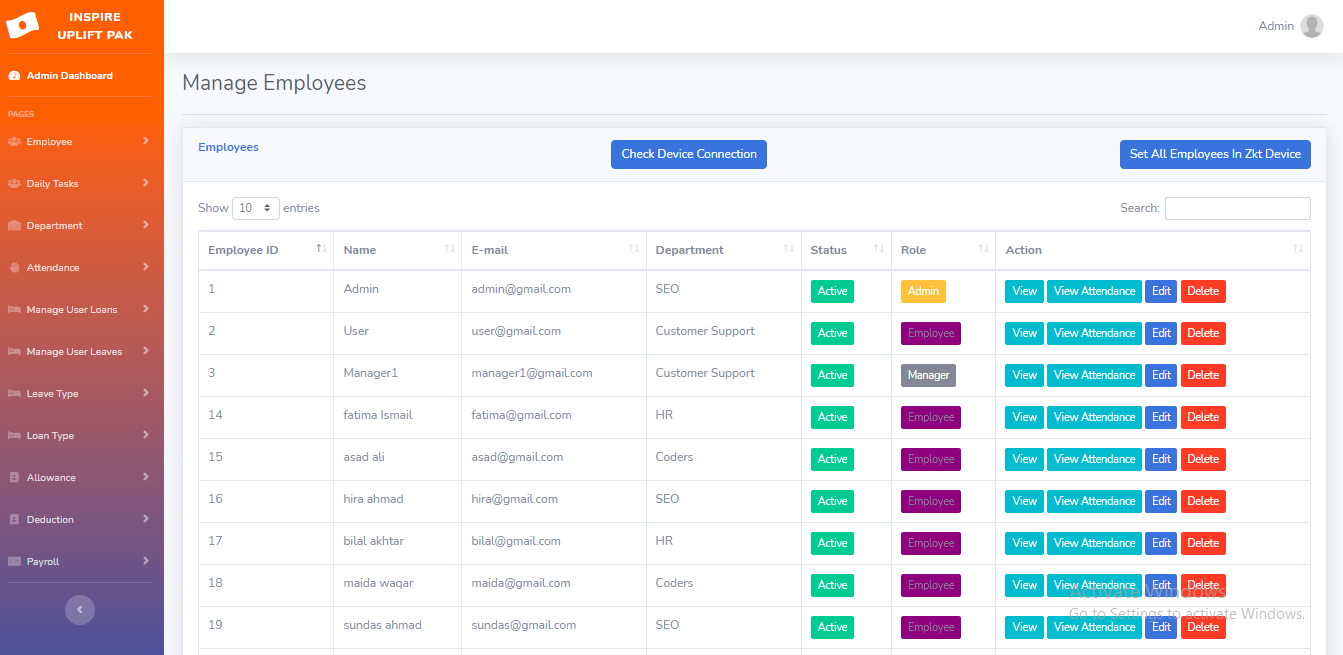
Task: Click the Department building icon in sidebar
Action: [x=14, y=226]
